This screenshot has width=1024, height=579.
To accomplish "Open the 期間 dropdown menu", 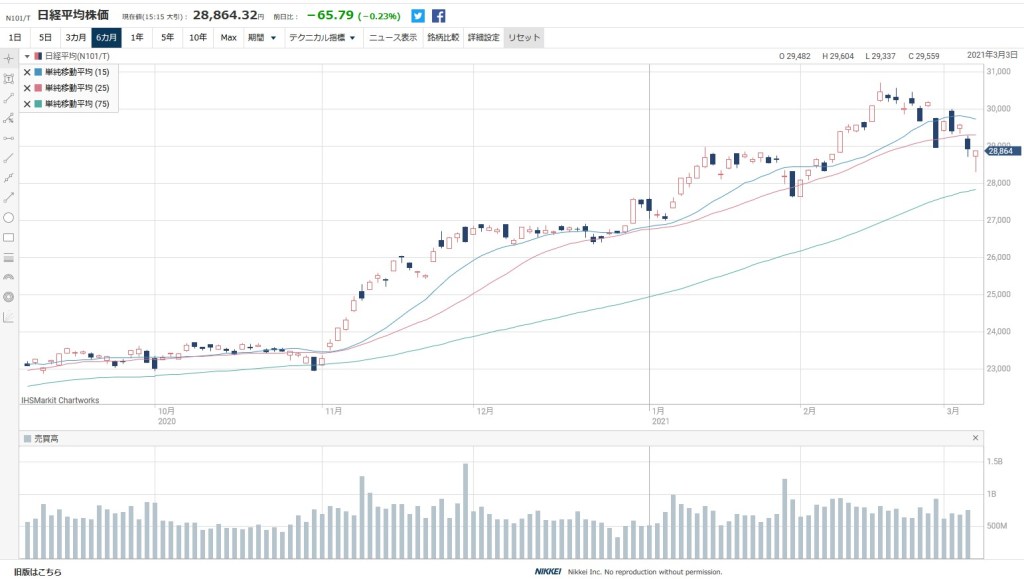I will pos(262,38).
